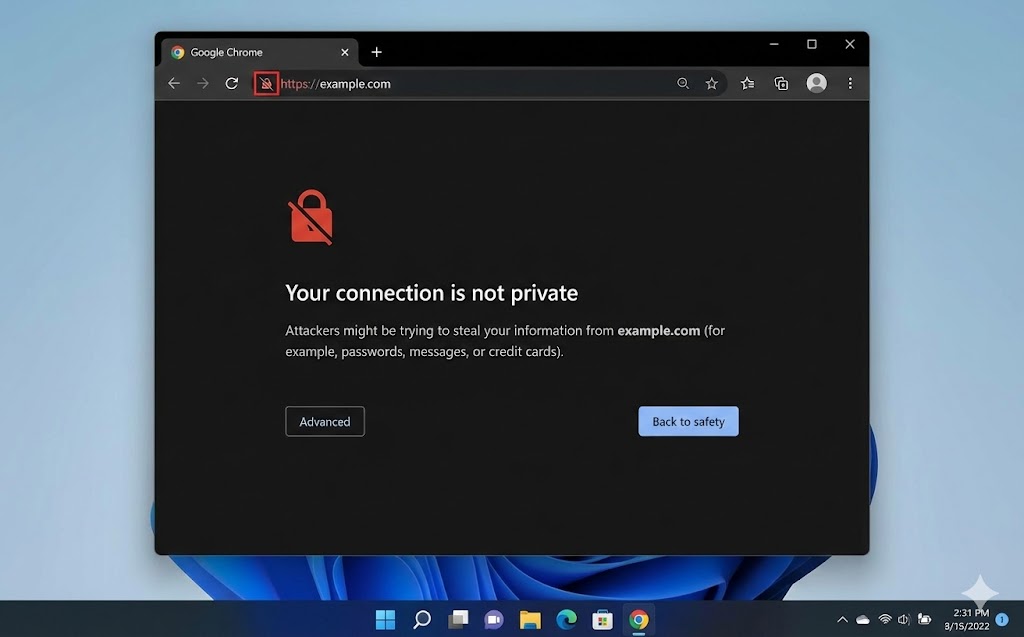The image size is (1024, 637).
Task: Open Chrome's three-dot menu
Action: [850, 84]
